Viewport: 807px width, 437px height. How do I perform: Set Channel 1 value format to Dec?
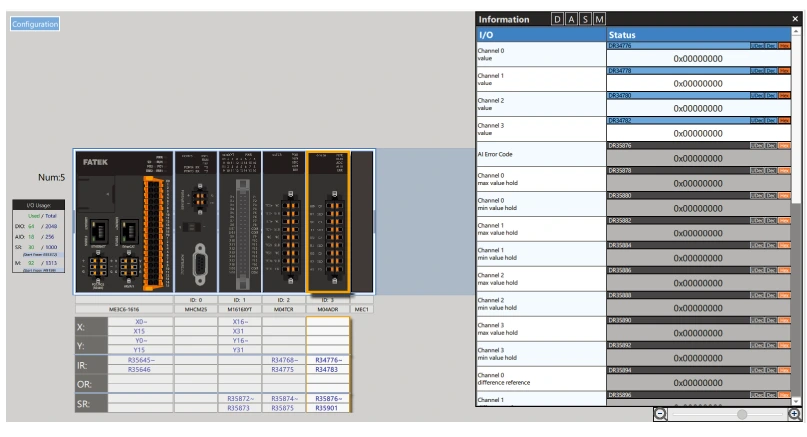pos(770,71)
